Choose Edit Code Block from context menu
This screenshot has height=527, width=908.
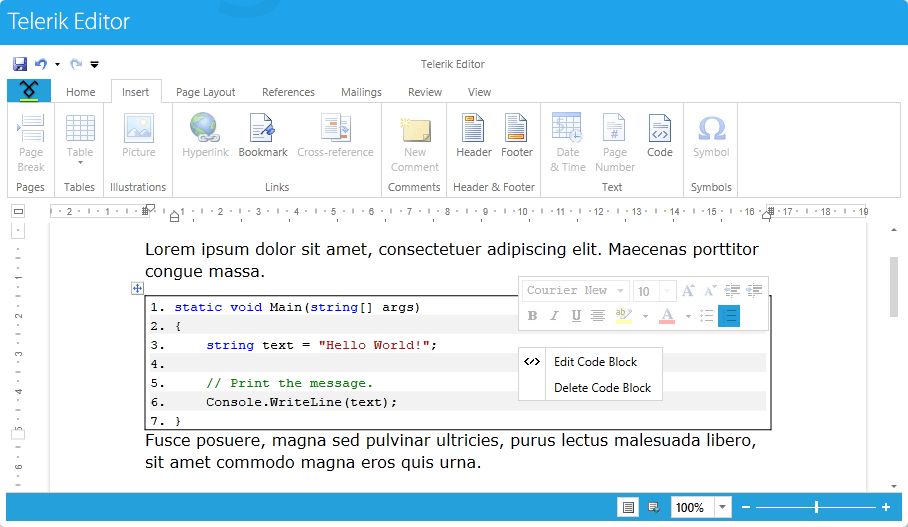pos(590,362)
